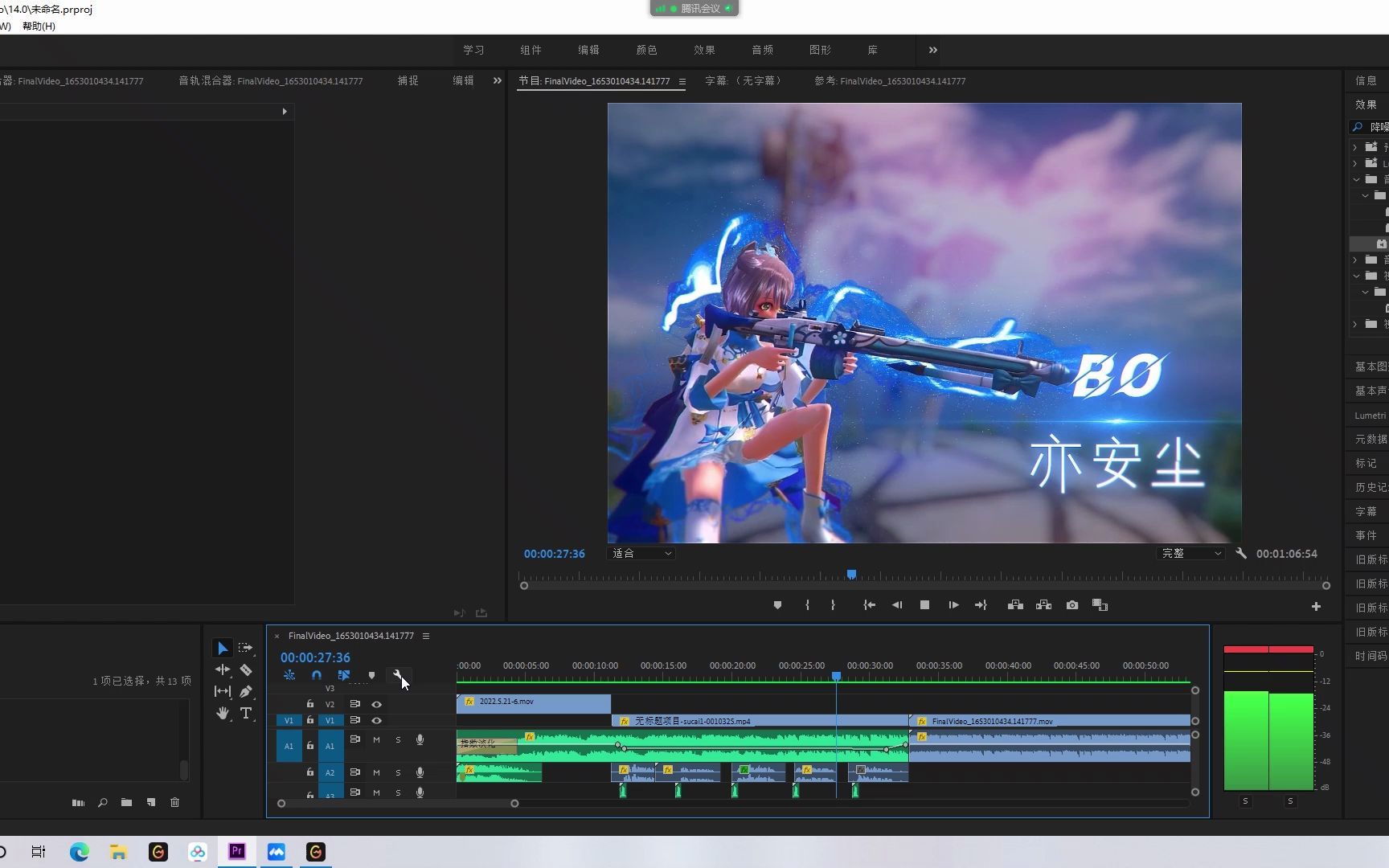Click the timeline ruler playhead
This screenshot has height=868, width=1389.
tap(836, 676)
